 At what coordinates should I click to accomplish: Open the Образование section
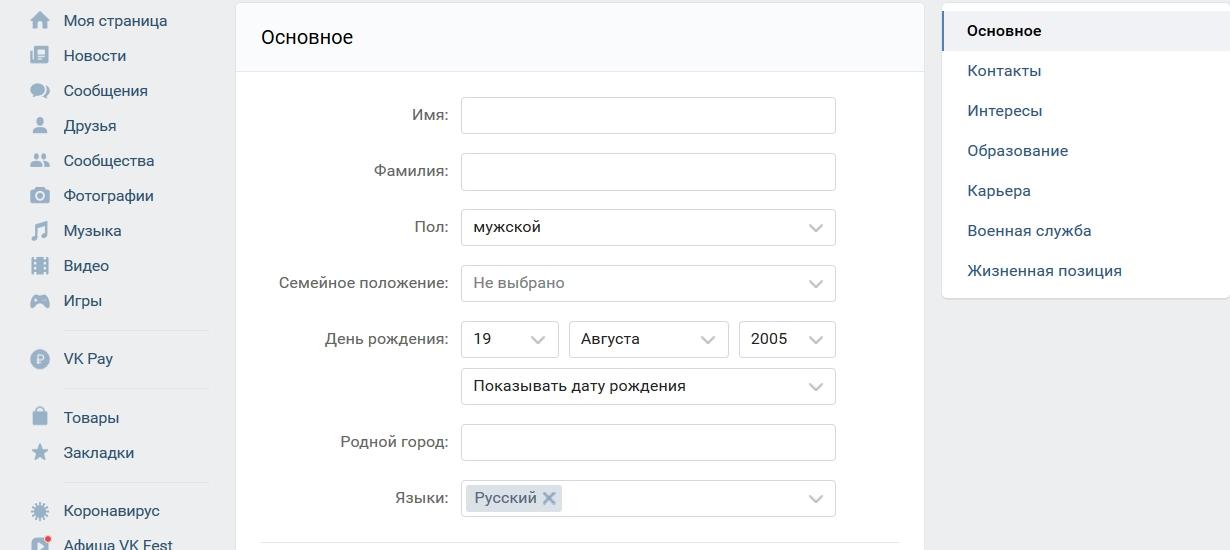click(x=1017, y=151)
